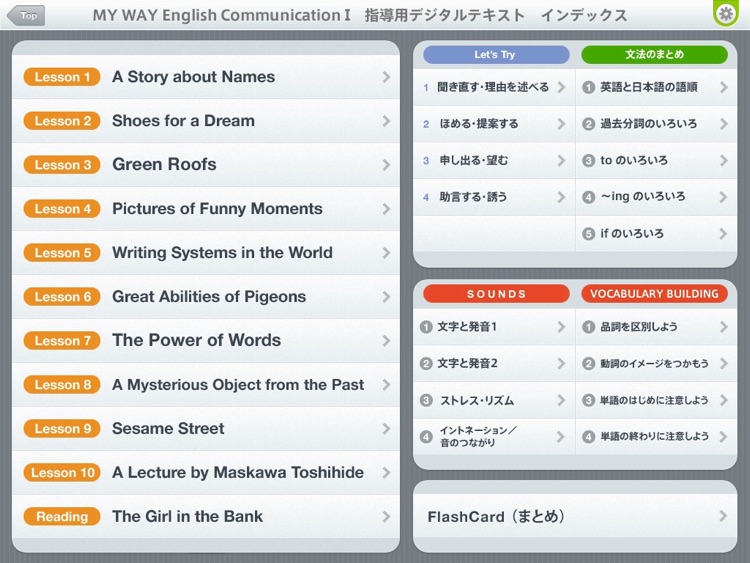Screen dimensions: 750x563
Task: Click the number 3 icon beside to のいろいろ
Action: (x=588, y=161)
